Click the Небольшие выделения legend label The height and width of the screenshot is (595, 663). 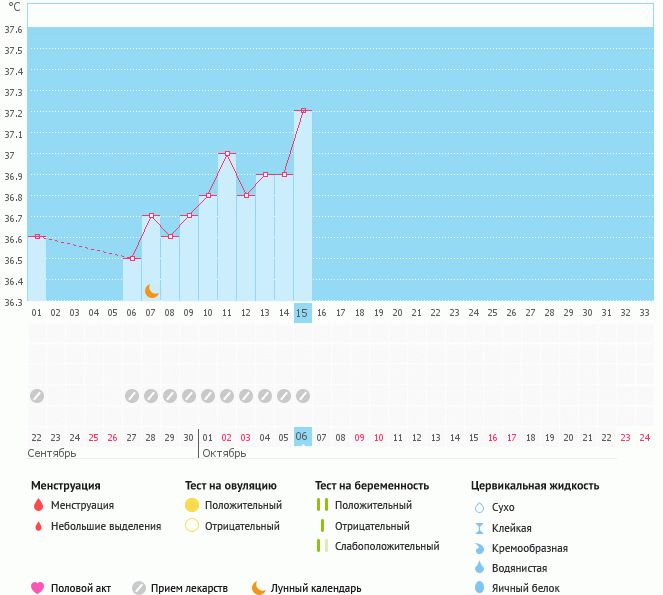click(x=106, y=526)
